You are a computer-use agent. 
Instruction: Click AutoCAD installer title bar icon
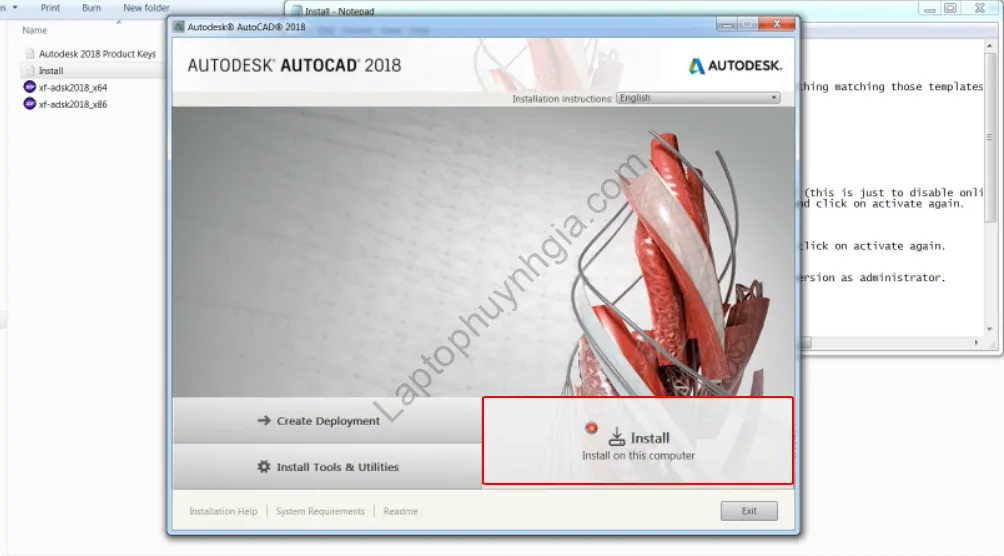pos(179,27)
